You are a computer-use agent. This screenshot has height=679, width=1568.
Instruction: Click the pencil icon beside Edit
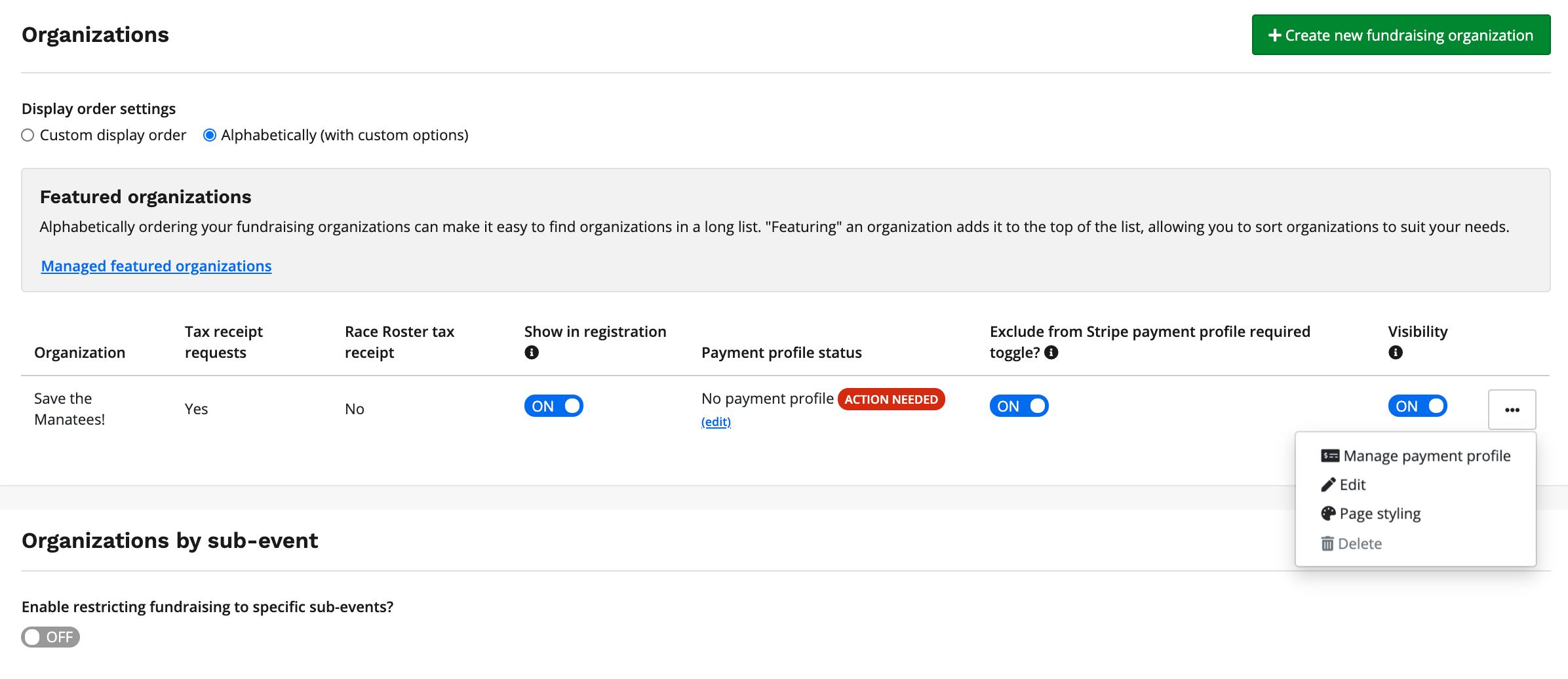(1328, 485)
